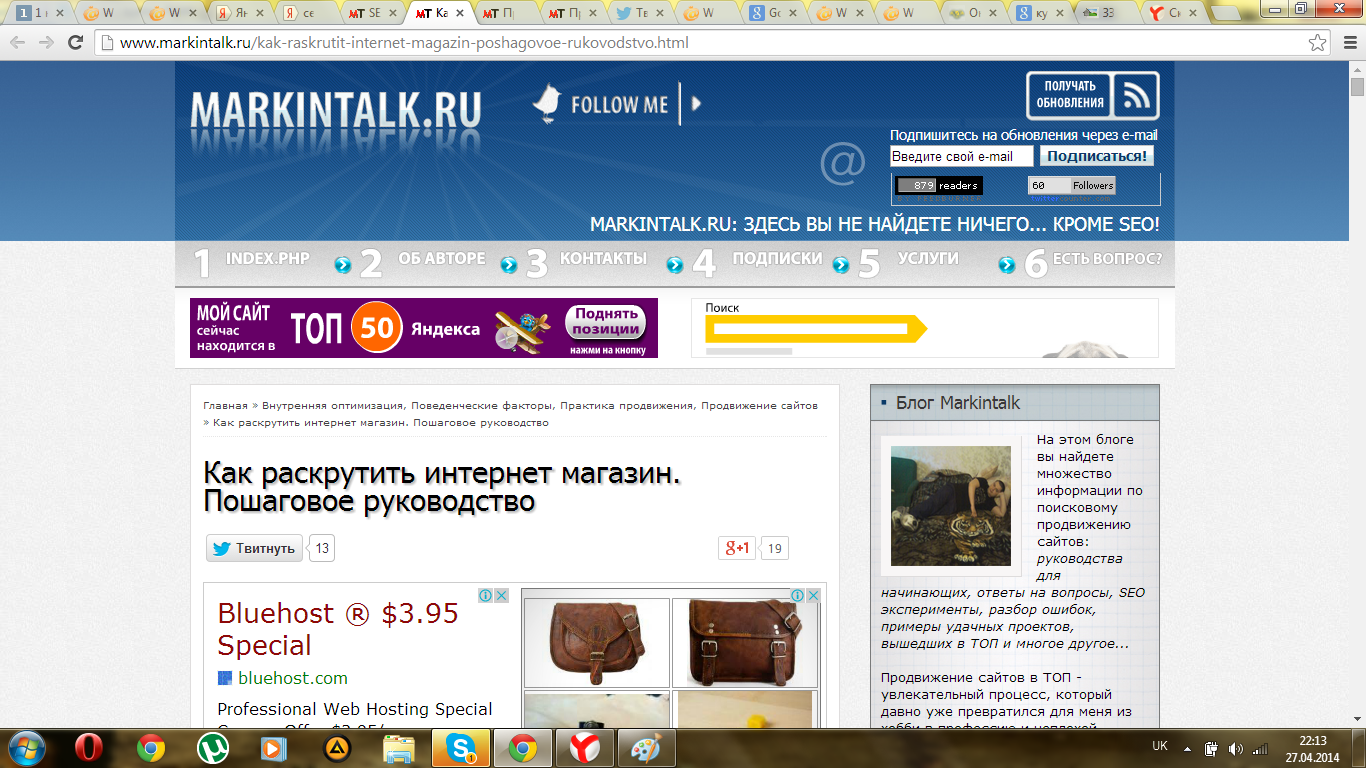Open Windows Media Player from the taskbar
The image size is (1366, 768).
pos(272,748)
